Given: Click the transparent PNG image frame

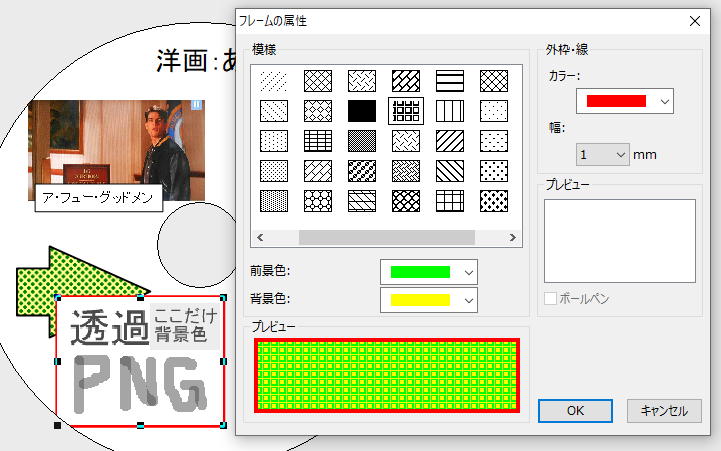Looking at the screenshot, I should (x=140, y=362).
